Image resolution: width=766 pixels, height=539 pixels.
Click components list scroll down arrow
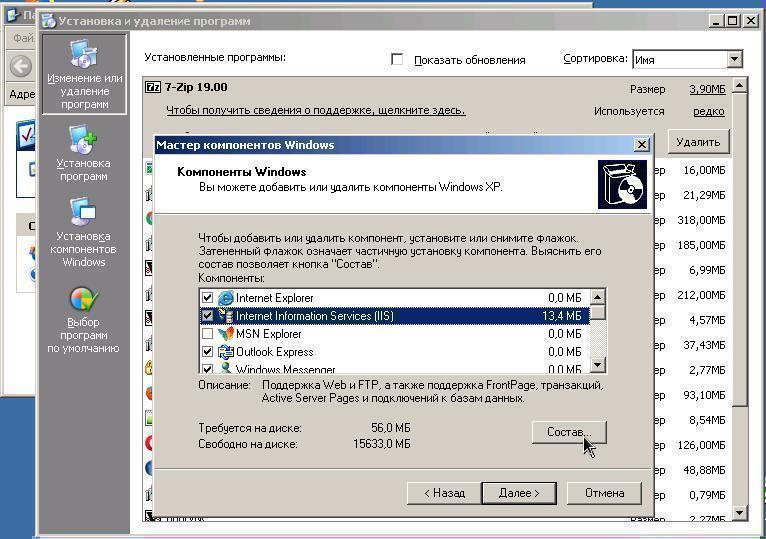click(597, 365)
